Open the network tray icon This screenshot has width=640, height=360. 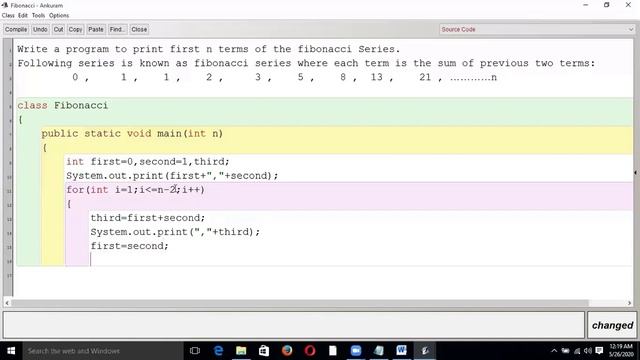pyautogui.click(x=577, y=351)
